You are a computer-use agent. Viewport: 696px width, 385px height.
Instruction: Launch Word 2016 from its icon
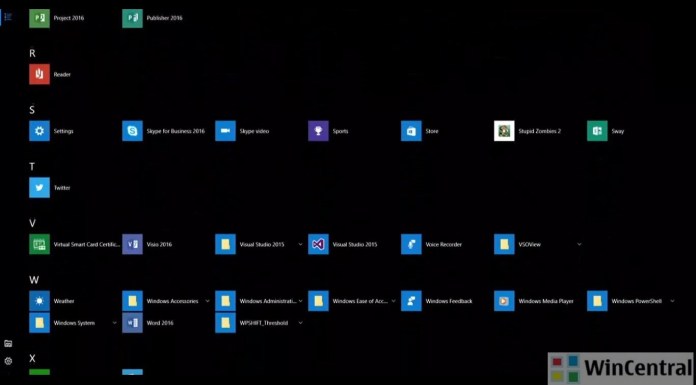132,323
